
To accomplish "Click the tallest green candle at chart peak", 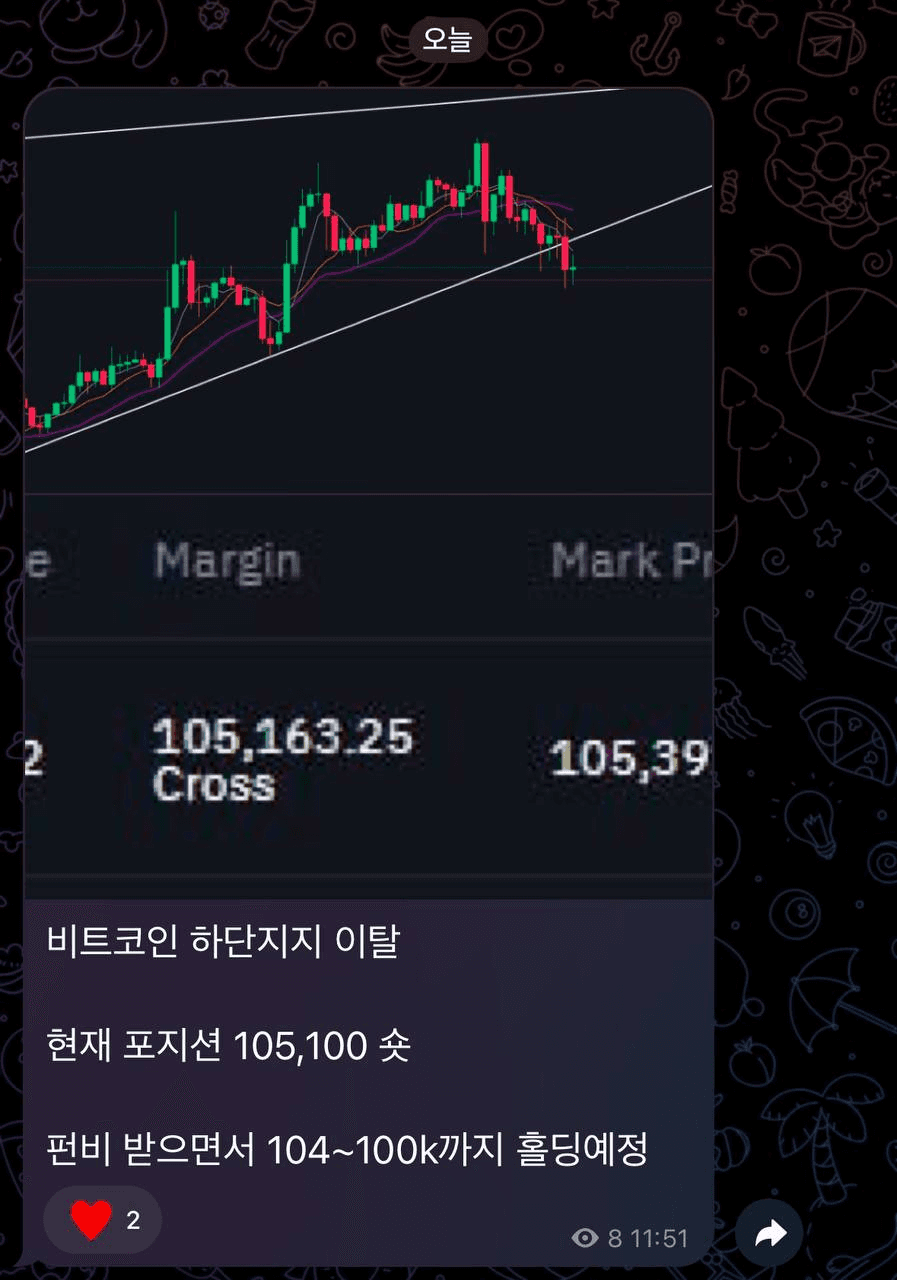I will [477, 164].
